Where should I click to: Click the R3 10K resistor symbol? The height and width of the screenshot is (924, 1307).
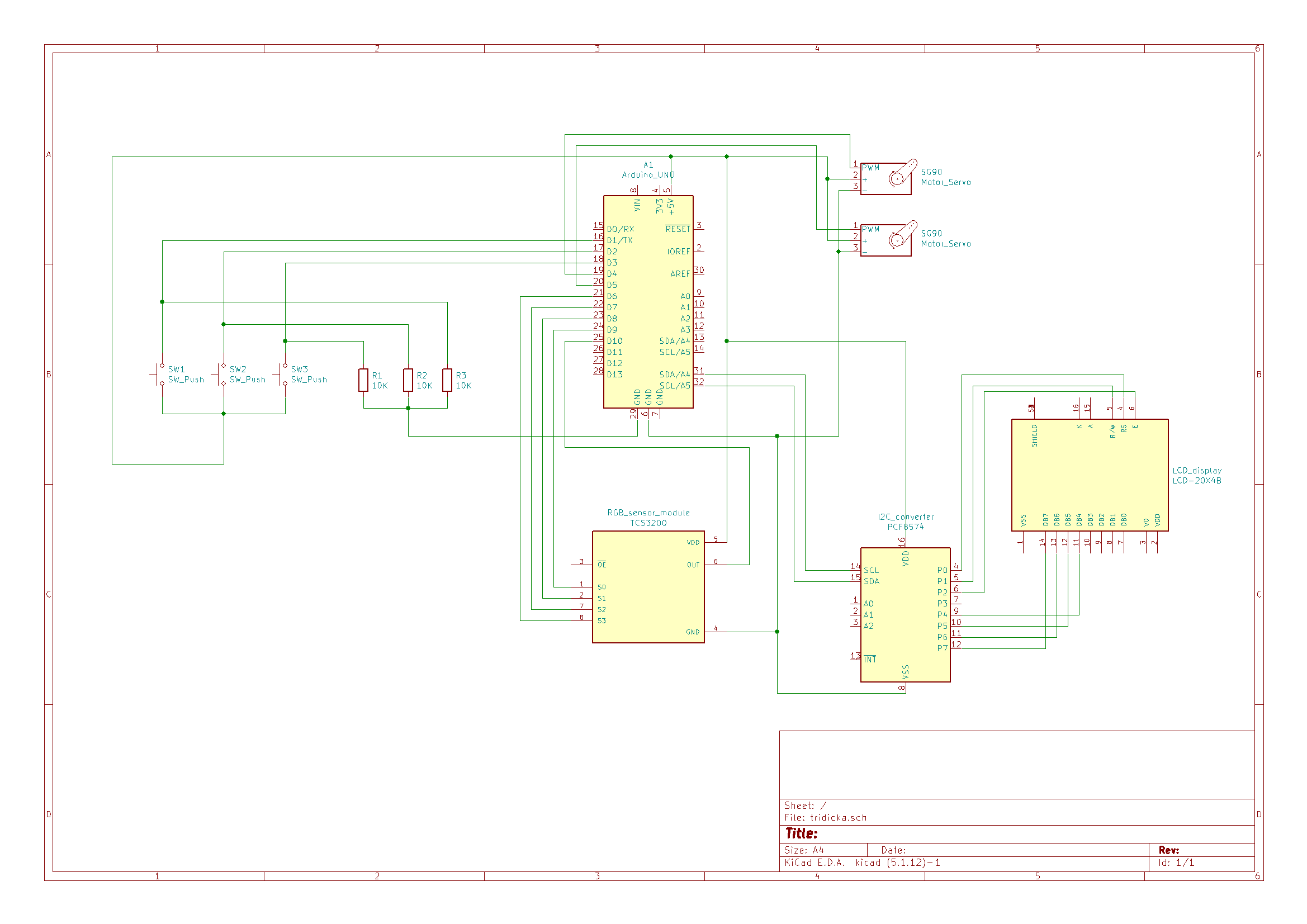(x=447, y=380)
